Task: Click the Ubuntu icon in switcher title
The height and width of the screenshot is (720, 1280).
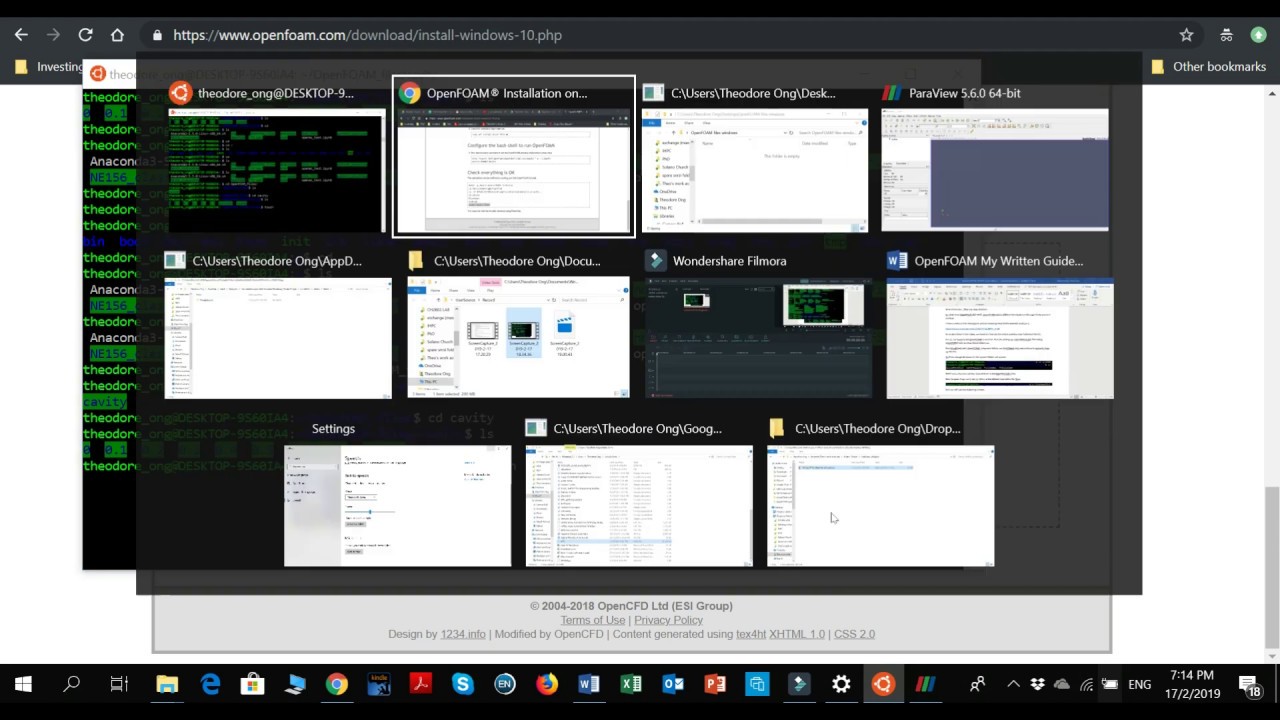Action: 180,93
